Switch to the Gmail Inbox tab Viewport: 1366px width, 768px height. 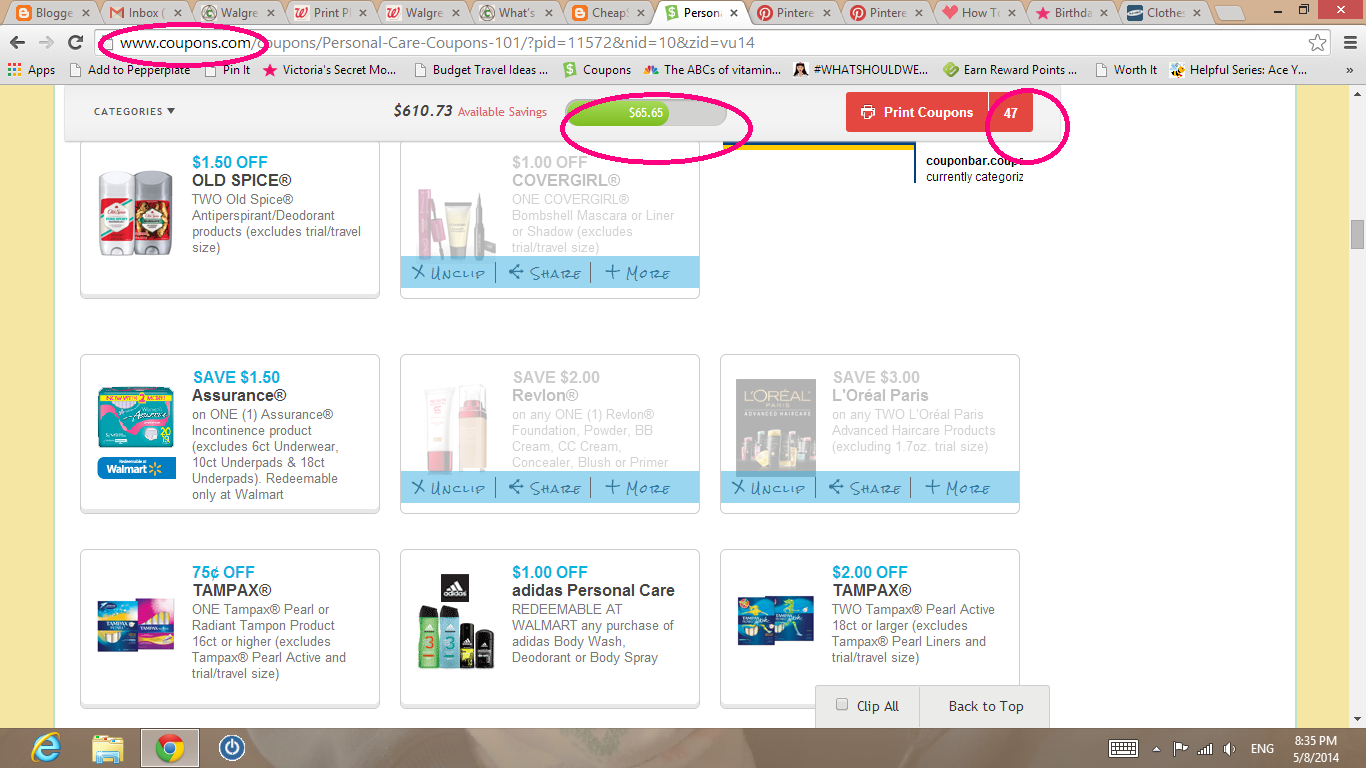pyautogui.click(x=145, y=13)
